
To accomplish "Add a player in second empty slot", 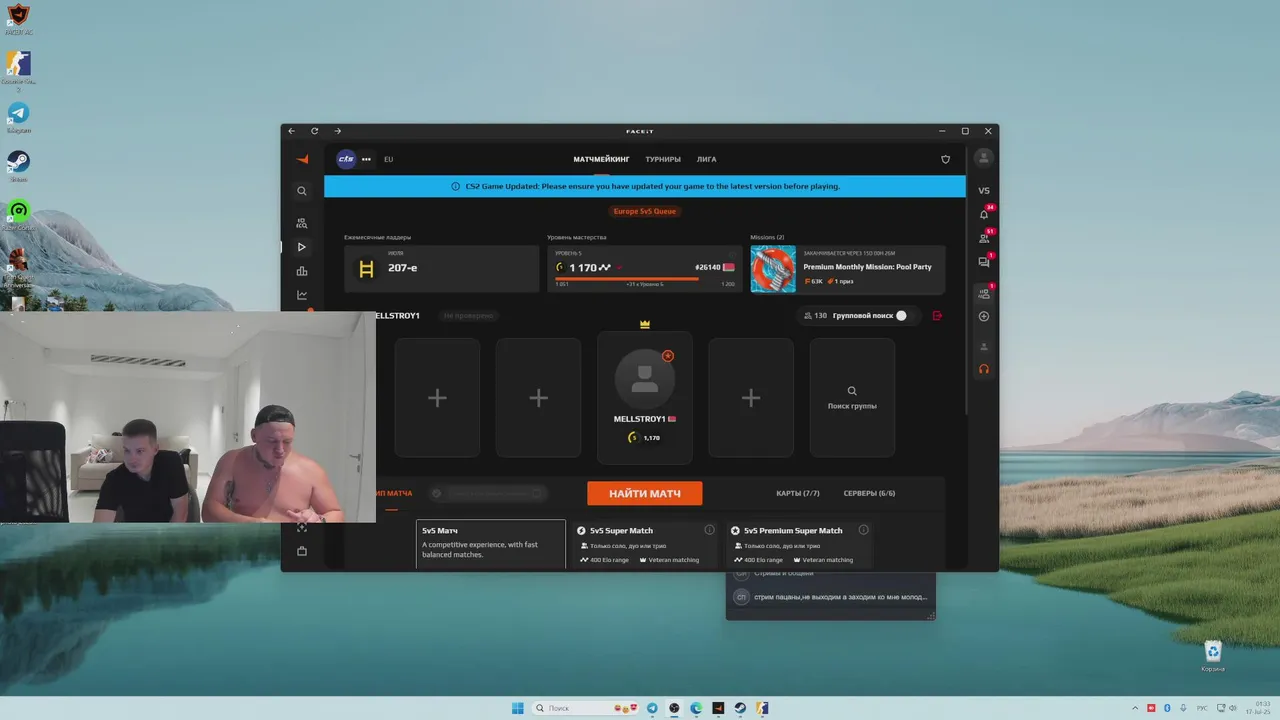I will (538, 398).
